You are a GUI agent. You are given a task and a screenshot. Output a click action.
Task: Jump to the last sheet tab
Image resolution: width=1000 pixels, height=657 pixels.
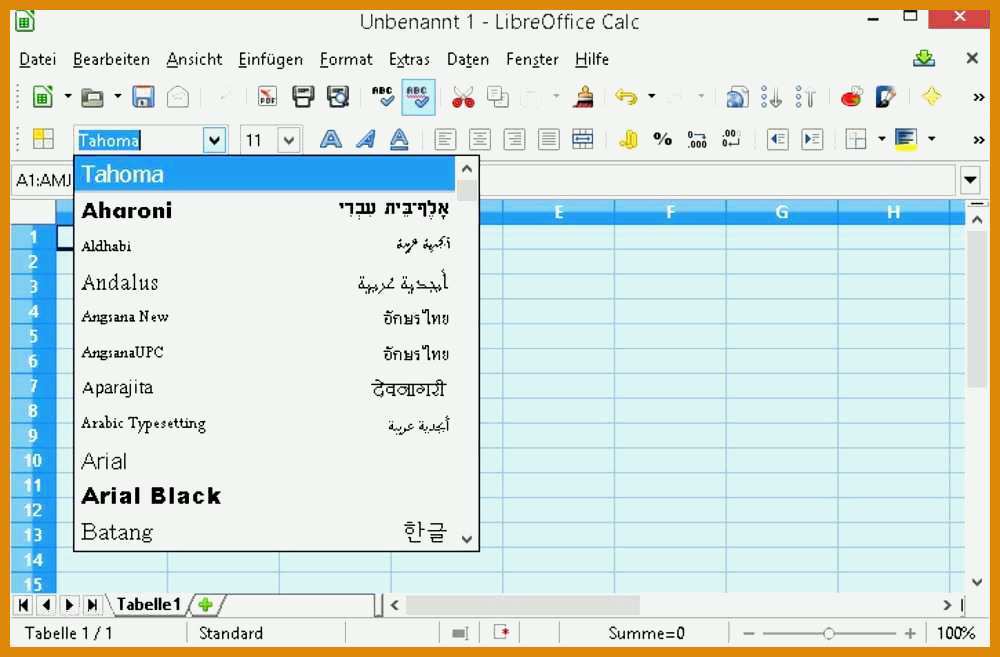(x=92, y=604)
